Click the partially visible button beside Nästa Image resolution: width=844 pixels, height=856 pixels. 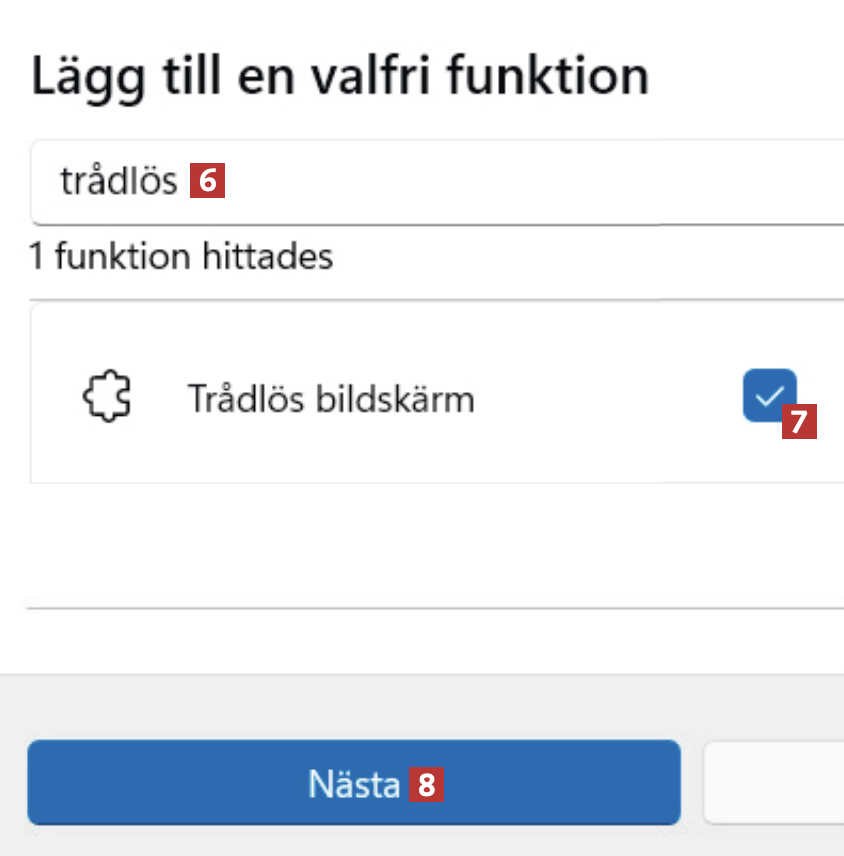point(775,783)
